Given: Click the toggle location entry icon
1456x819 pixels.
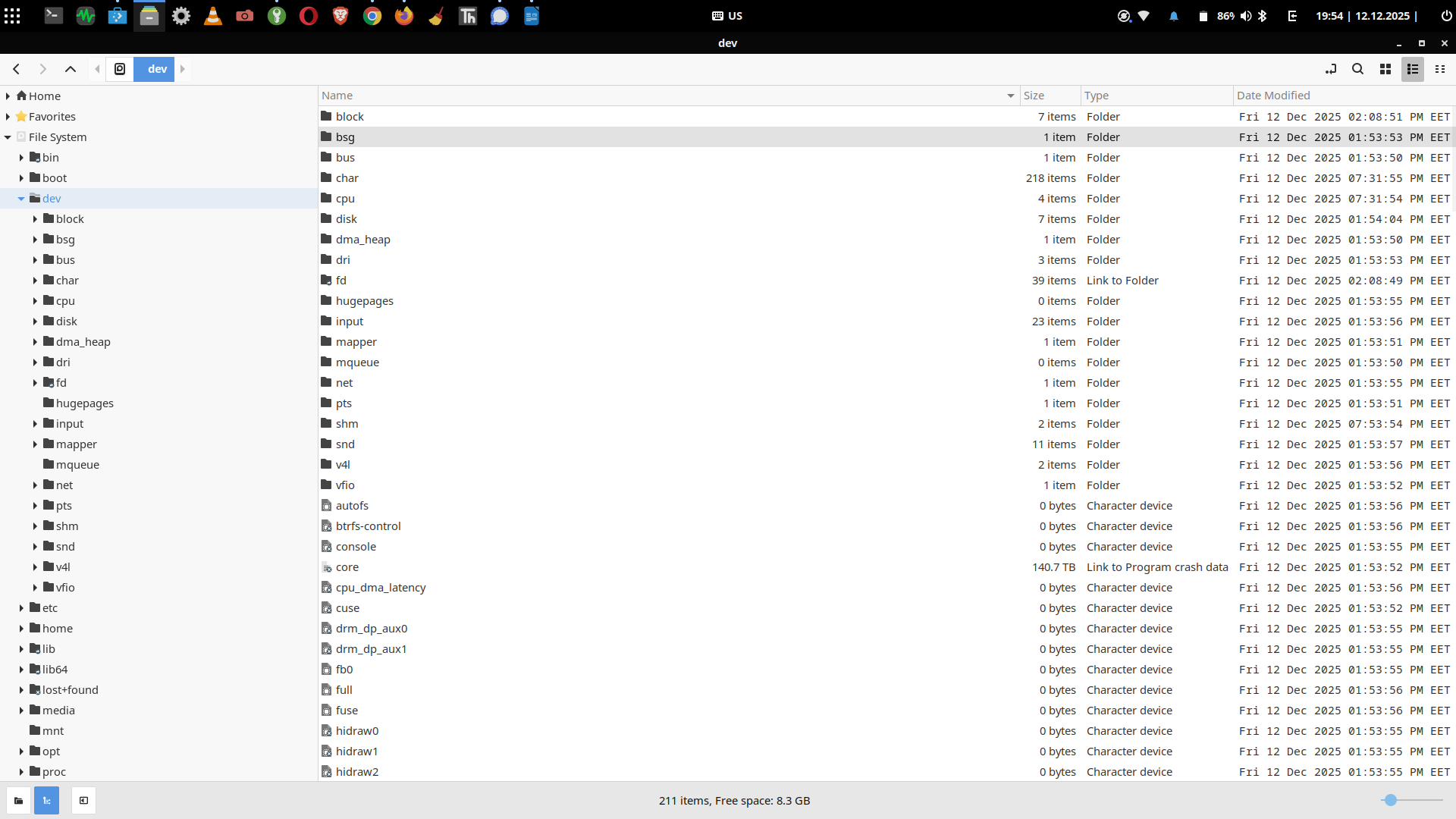Looking at the screenshot, I should [x=1331, y=68].
